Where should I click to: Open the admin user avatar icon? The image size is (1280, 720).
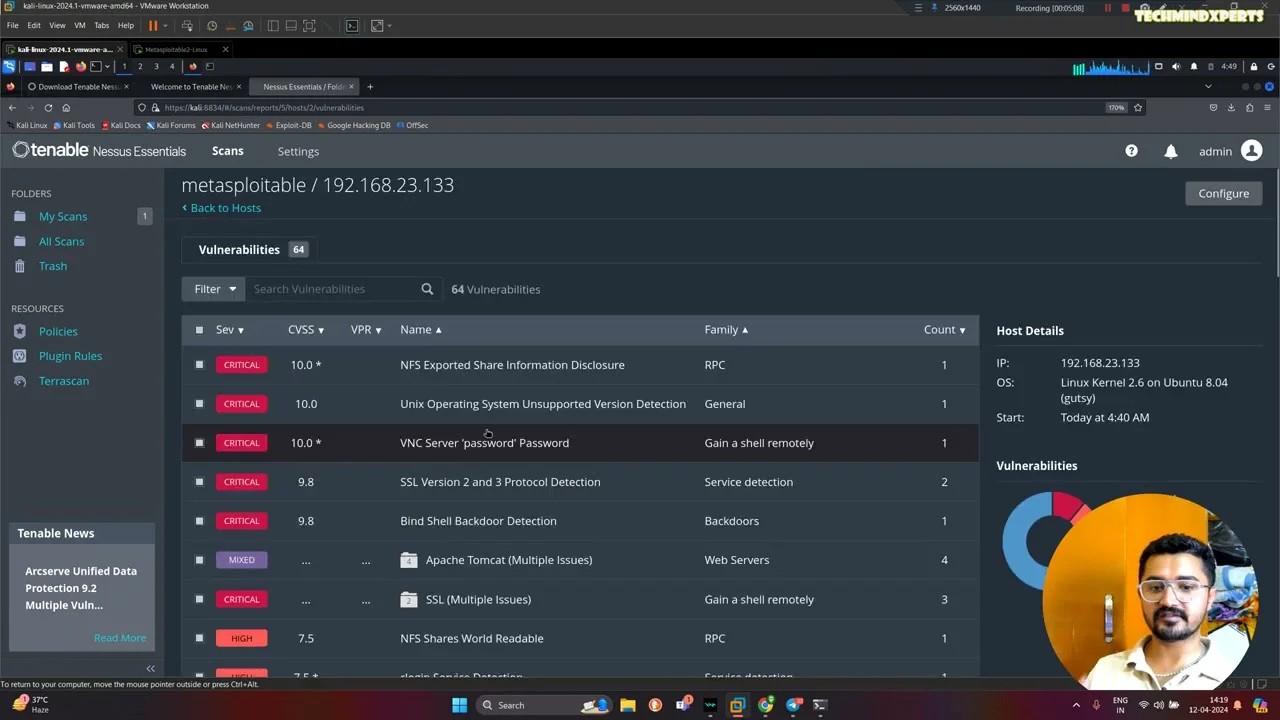point(1251,151)
